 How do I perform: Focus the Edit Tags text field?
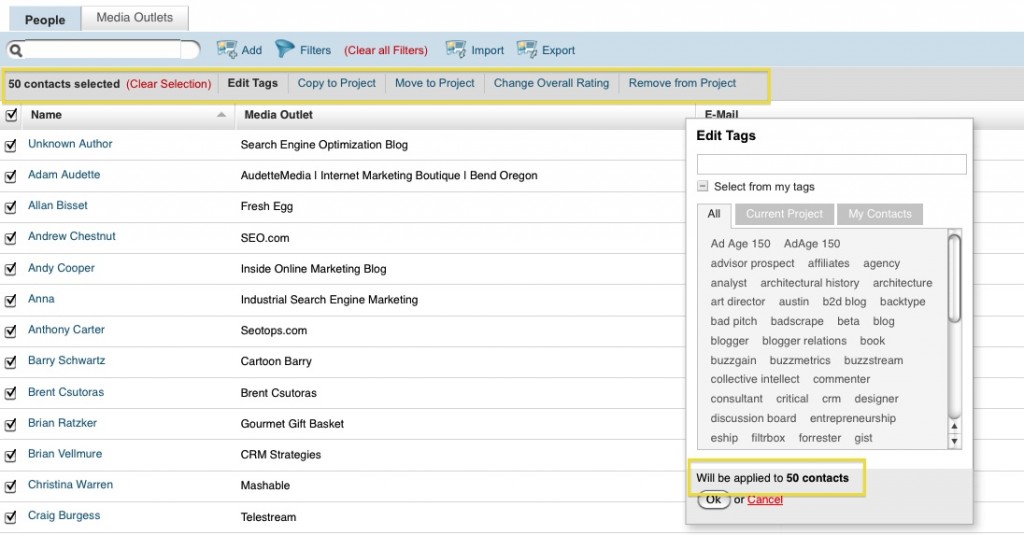831,164
